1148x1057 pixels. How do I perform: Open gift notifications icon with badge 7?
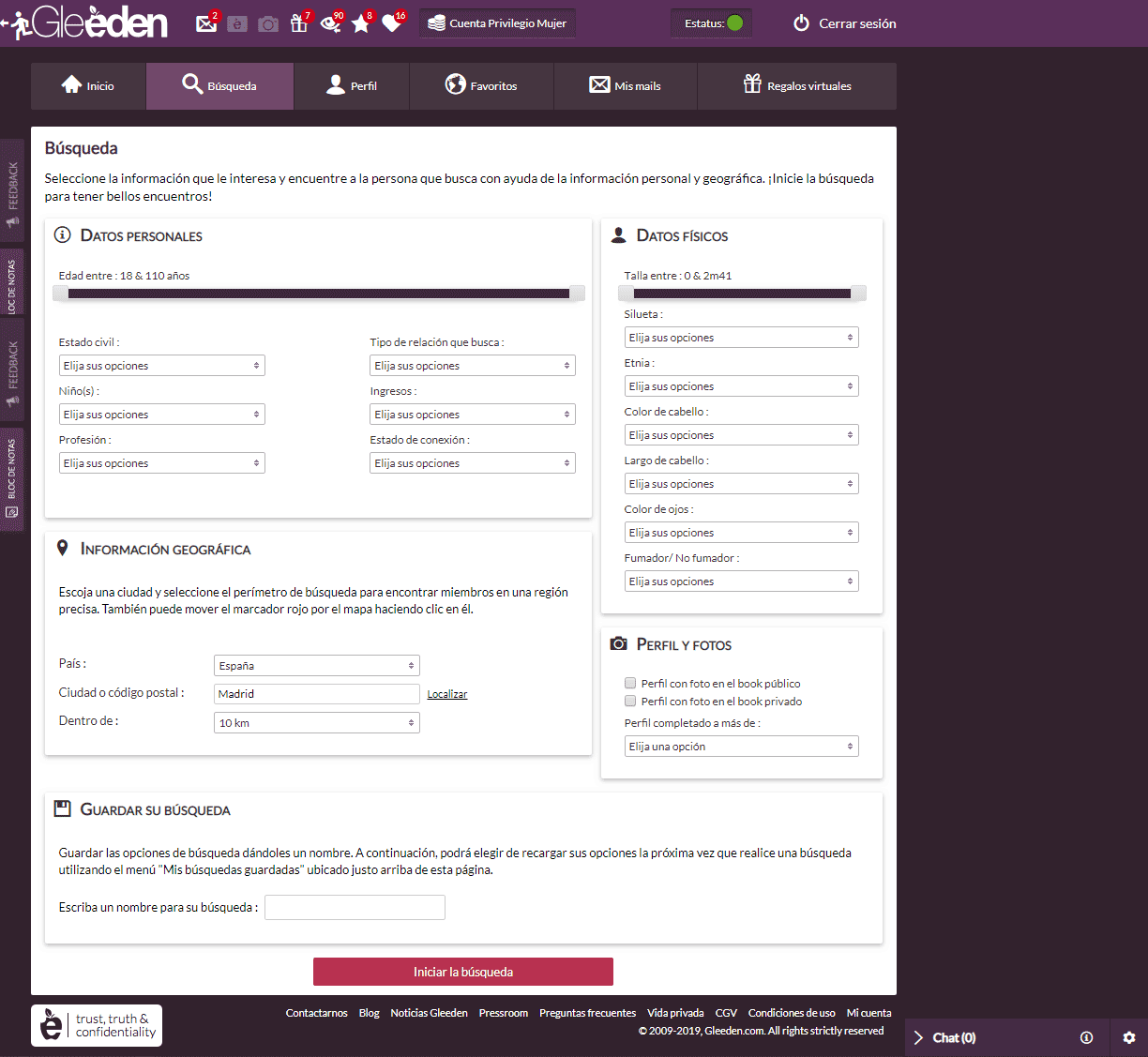tap(299, 23)
